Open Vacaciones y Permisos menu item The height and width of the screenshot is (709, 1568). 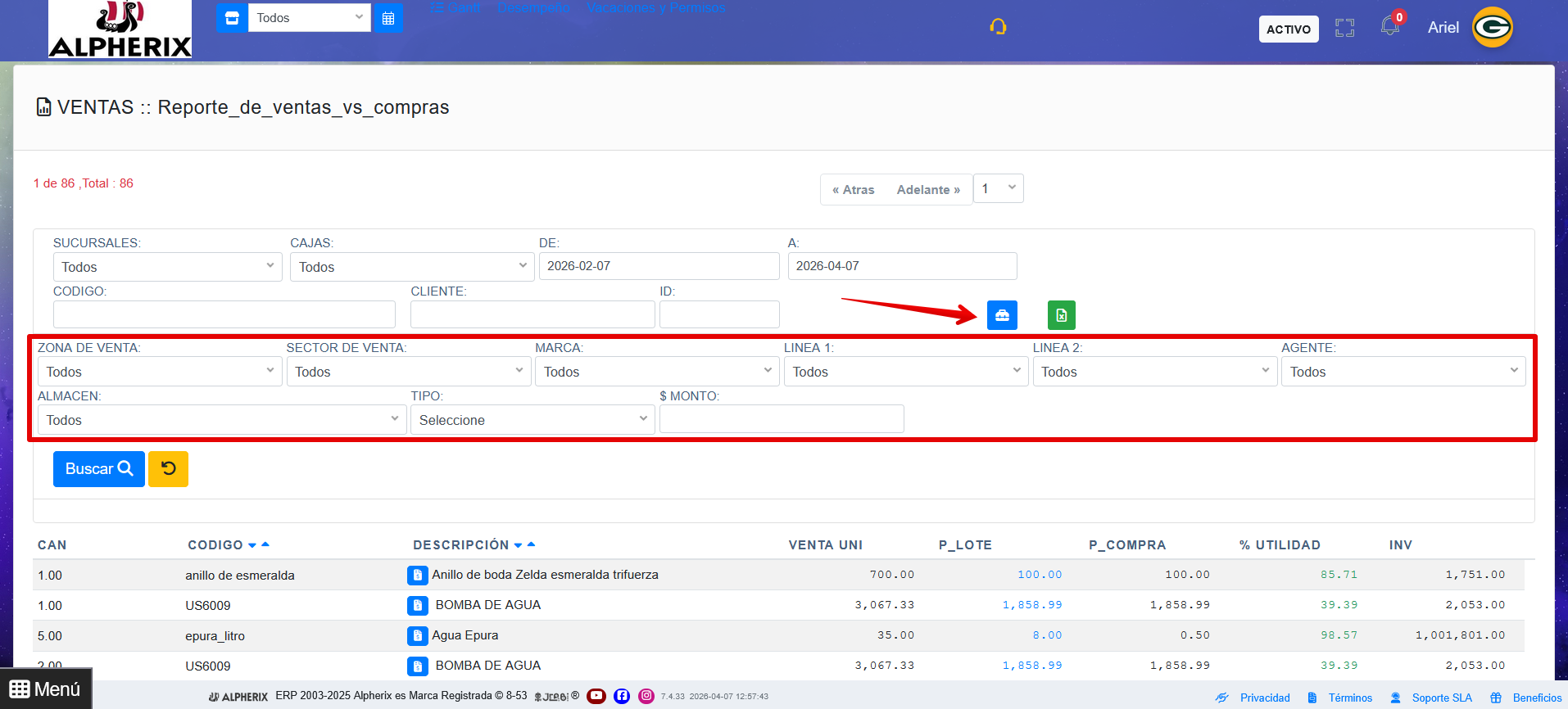click(x=655, y=8)
